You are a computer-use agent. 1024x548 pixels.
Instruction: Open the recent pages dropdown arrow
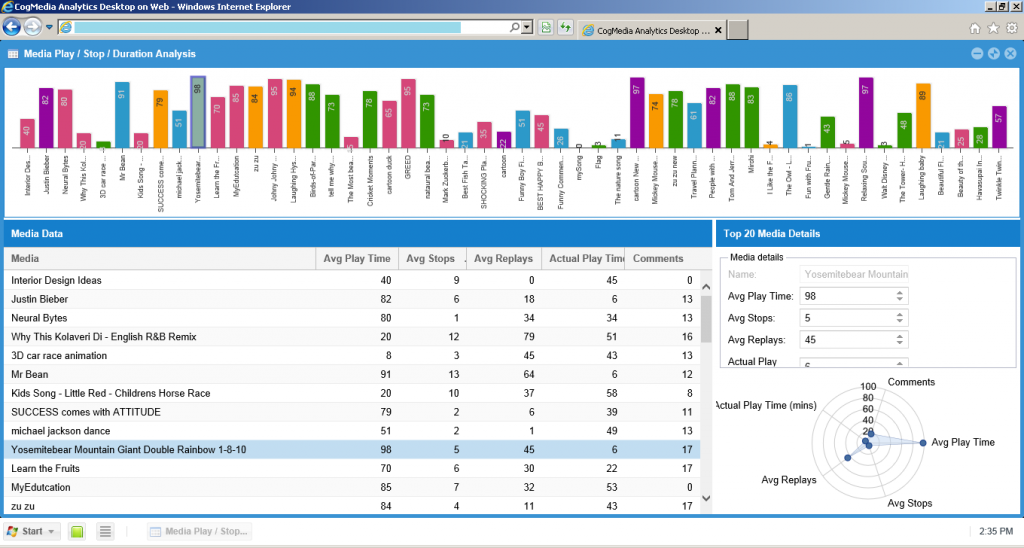point(49,27)
